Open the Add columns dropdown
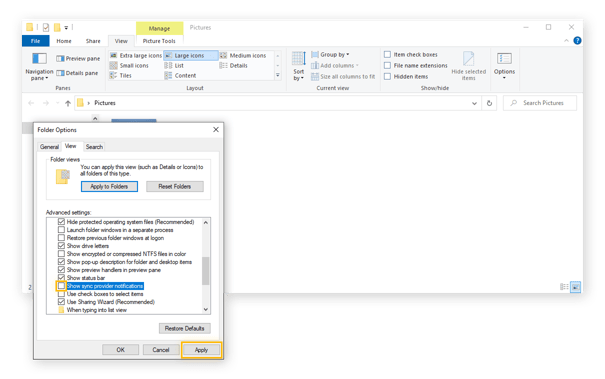605x379 pixels. pyautogui.click(x=335, y=66)
